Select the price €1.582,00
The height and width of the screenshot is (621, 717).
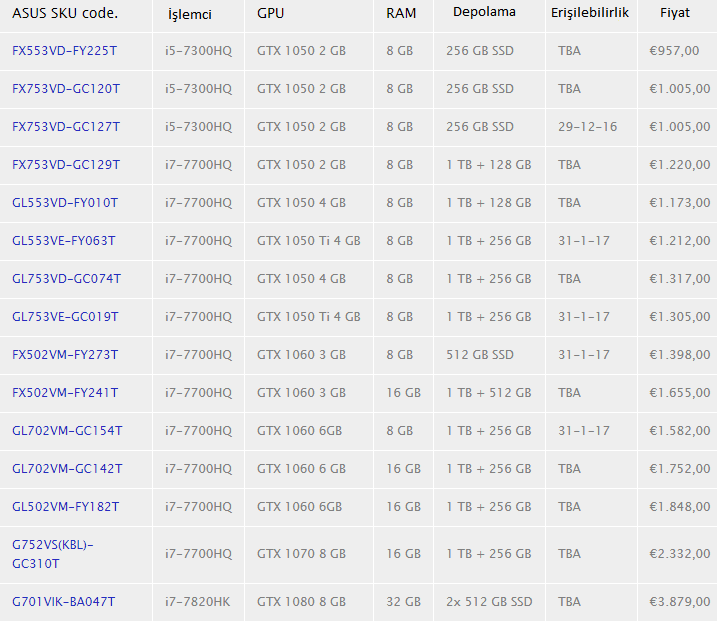680,430
